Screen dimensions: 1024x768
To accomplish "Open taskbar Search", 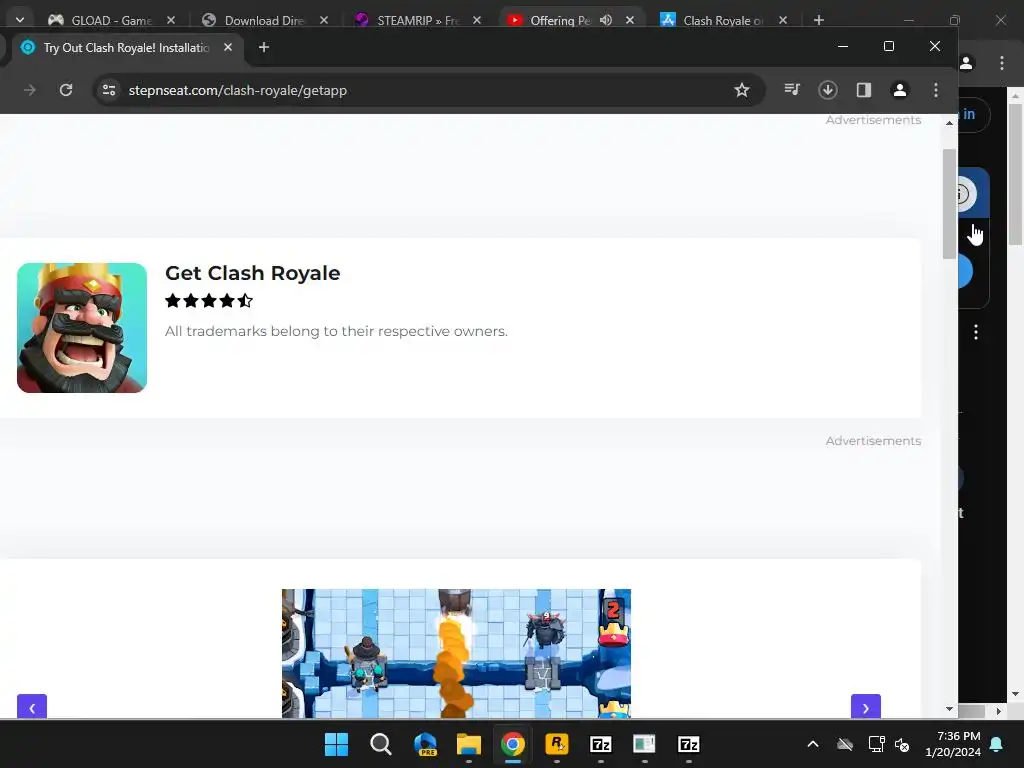I will 381,744.
